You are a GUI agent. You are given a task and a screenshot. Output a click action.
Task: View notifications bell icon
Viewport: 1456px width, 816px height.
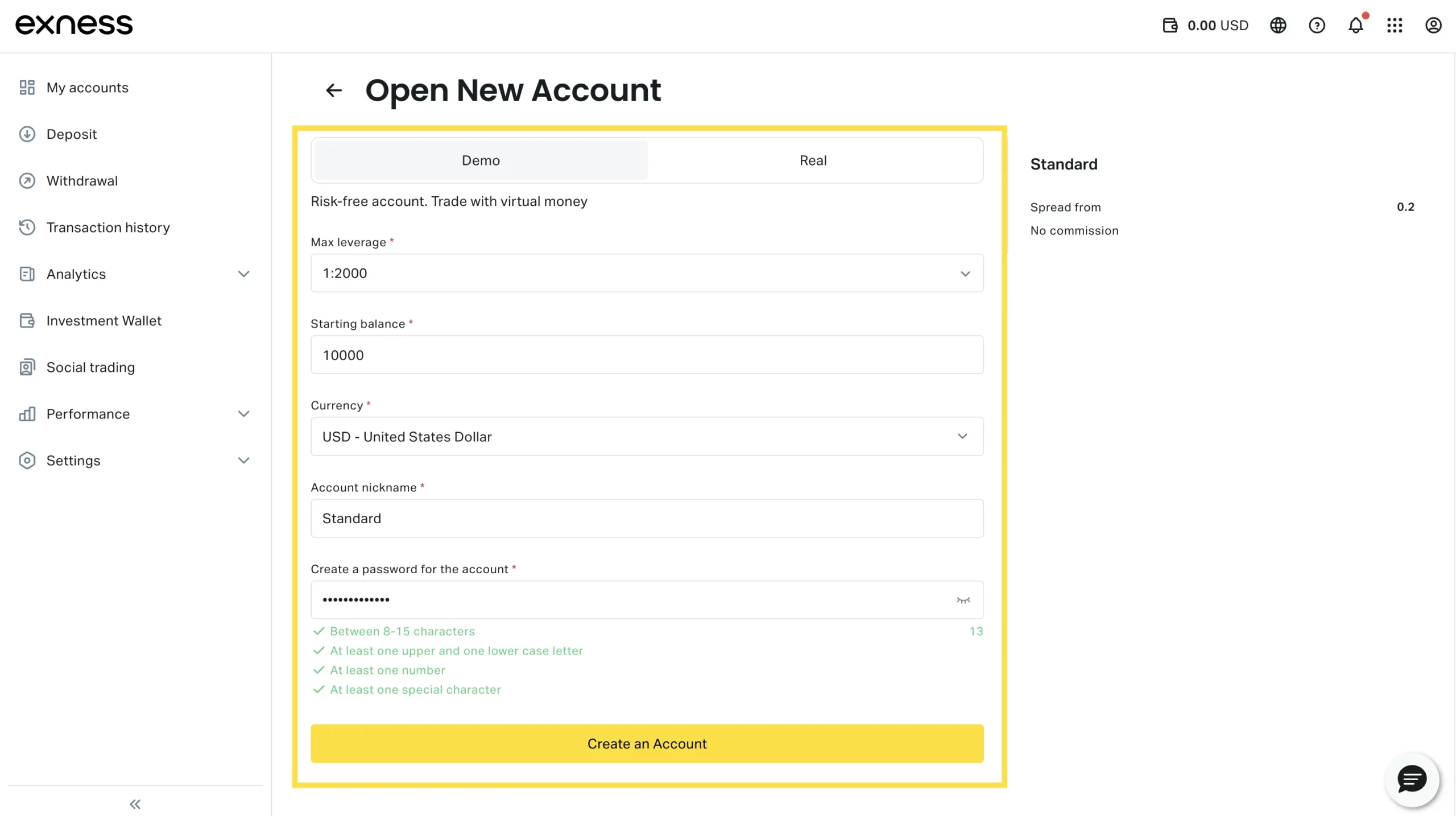1356,25
